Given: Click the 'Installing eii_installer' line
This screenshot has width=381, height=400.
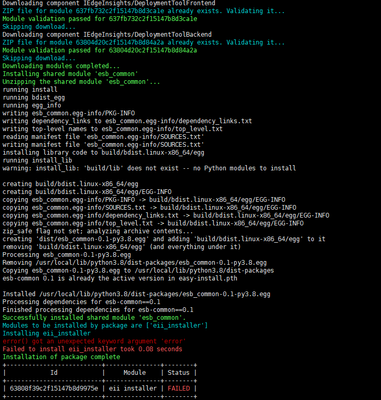Looking at the screenshot, I should point(46,333).
